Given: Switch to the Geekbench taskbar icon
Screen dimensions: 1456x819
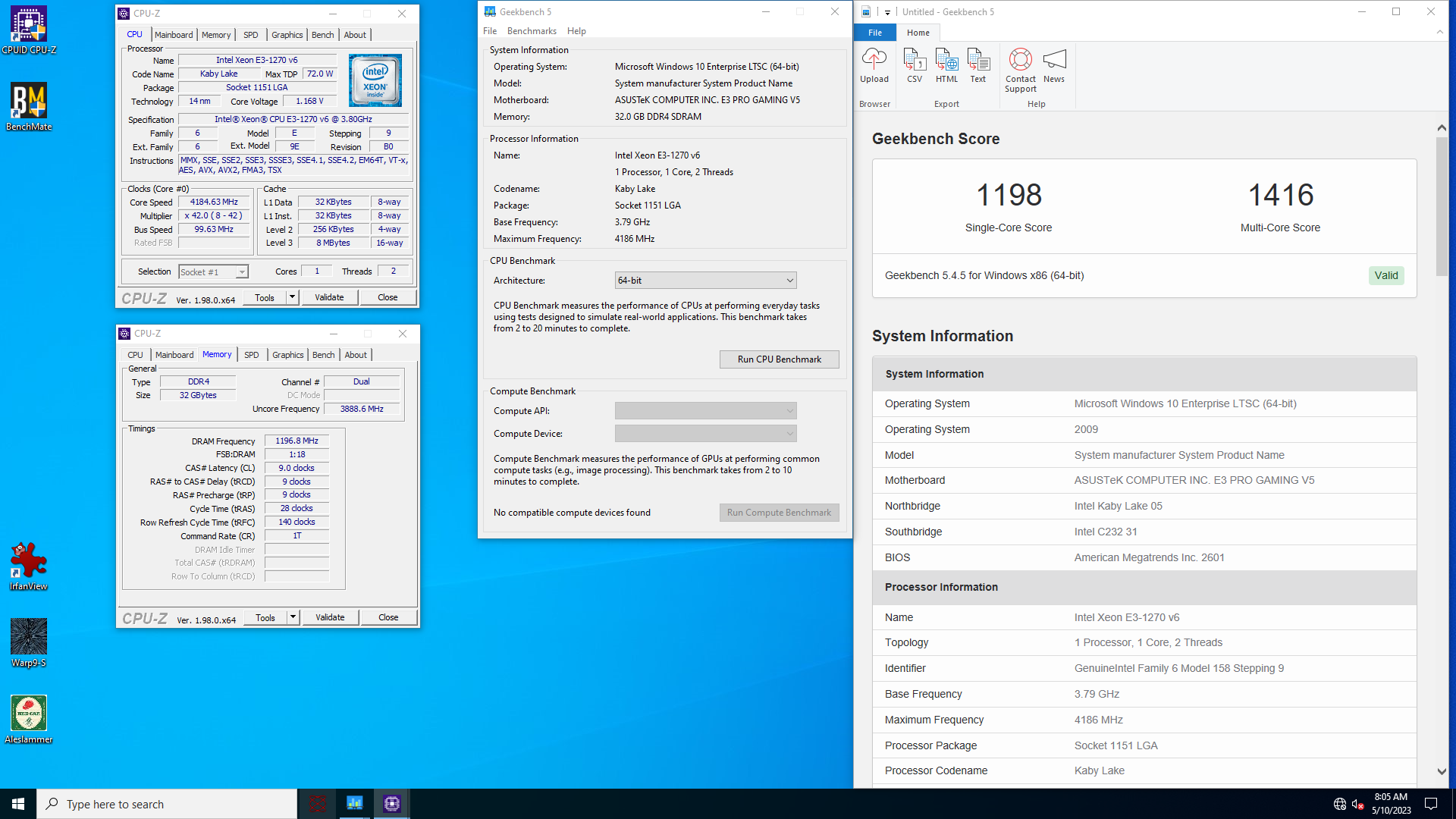Looking at the screenshot, I should [x=355, y=804].
